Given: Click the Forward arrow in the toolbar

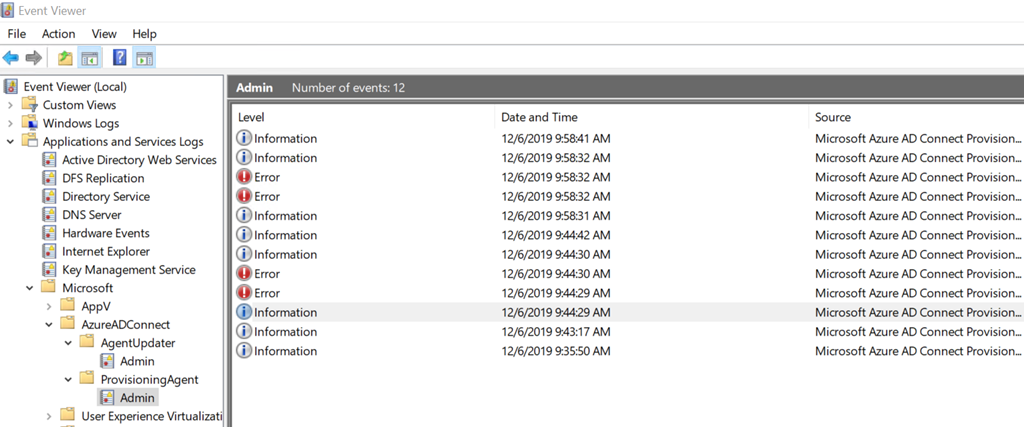Looking at the screenshot, I should click(x=33, y=58).
